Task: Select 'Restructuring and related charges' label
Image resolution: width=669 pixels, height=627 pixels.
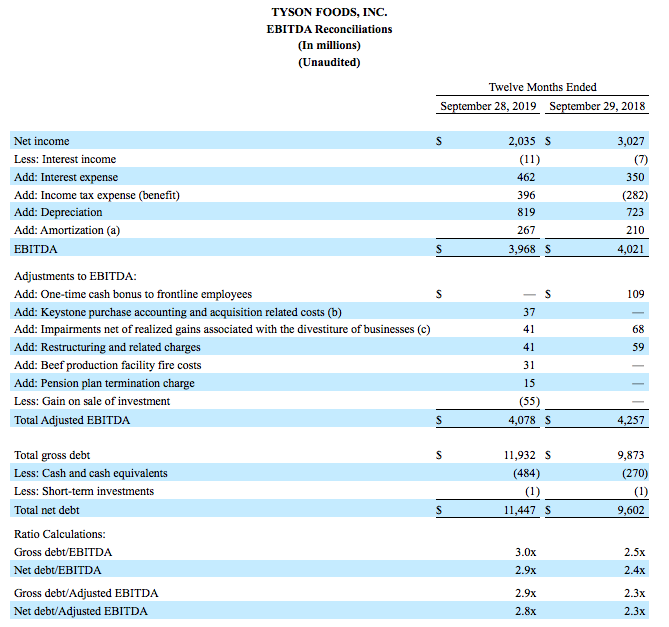Action: (x=120, y=347)
